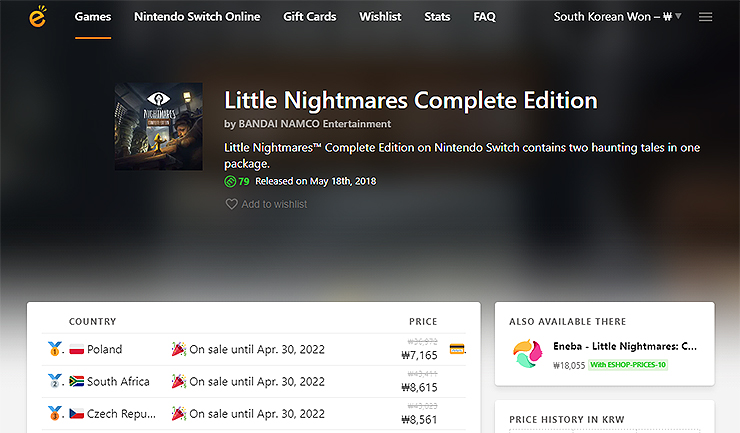Click the PRICE column header
Screen dimensions: 740x433
[423, 322]
